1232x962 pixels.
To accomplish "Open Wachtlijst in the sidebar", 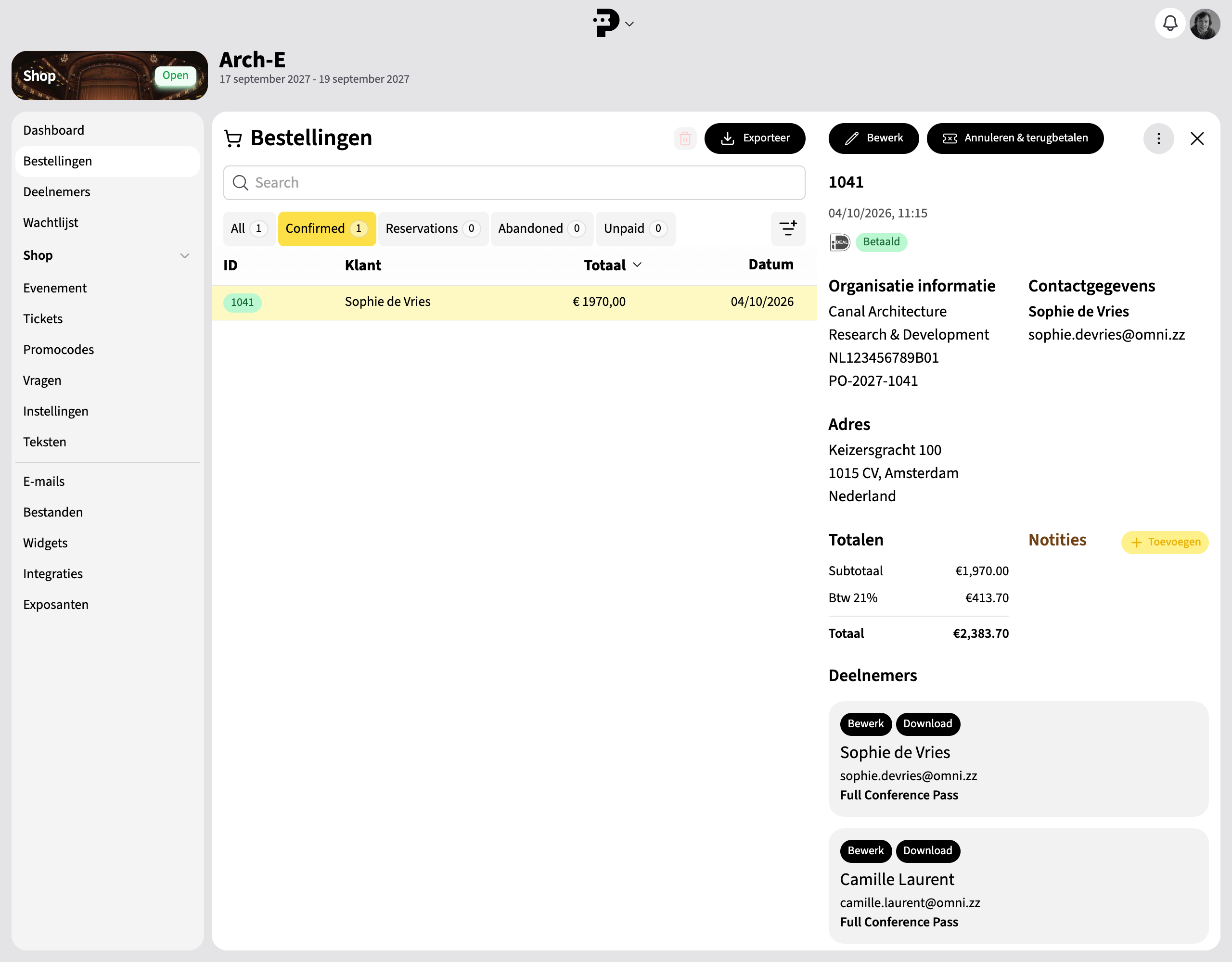I will pyautogui.click(x=107, y=223).
